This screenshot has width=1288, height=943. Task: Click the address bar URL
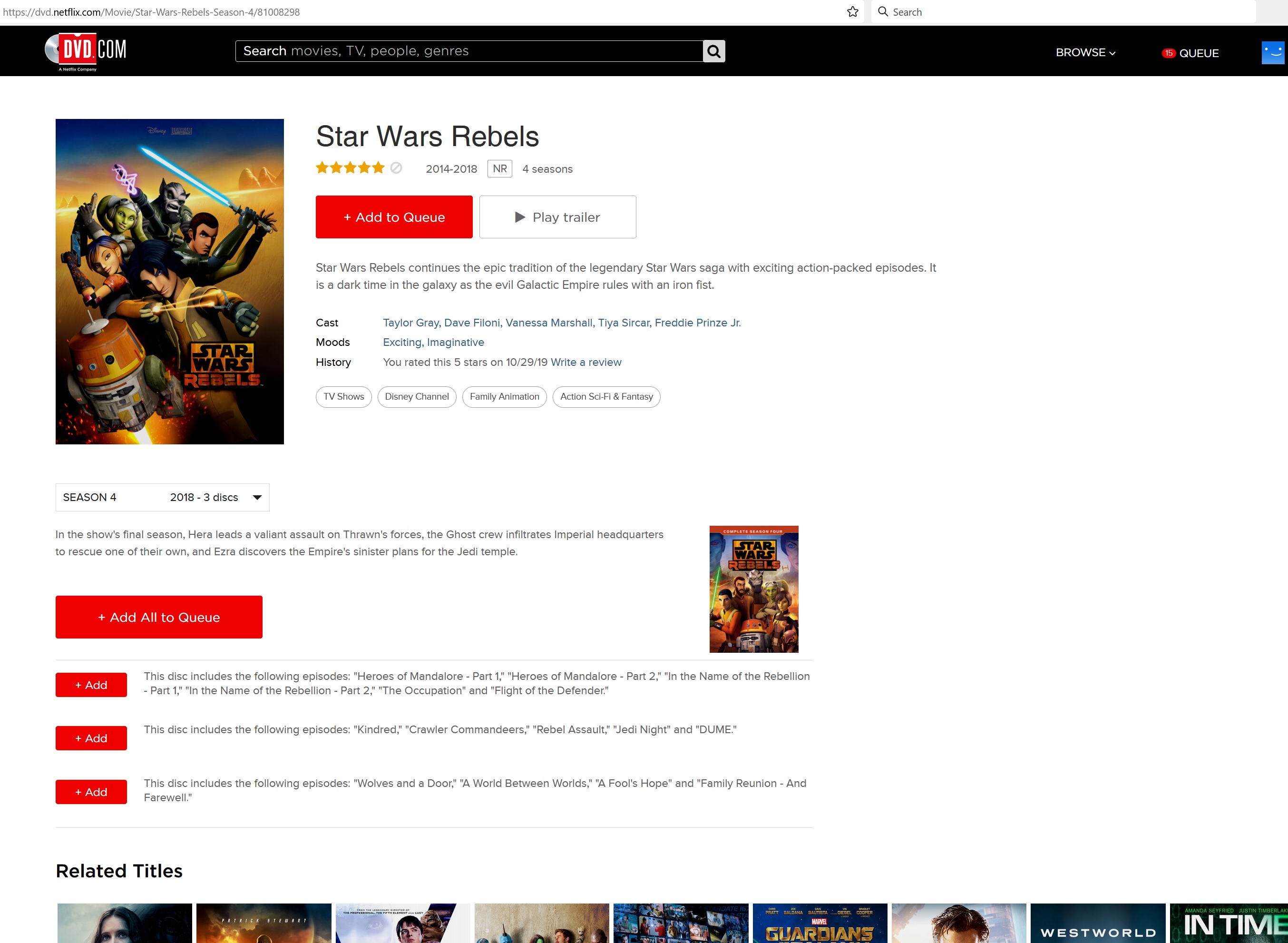[151, 12]
